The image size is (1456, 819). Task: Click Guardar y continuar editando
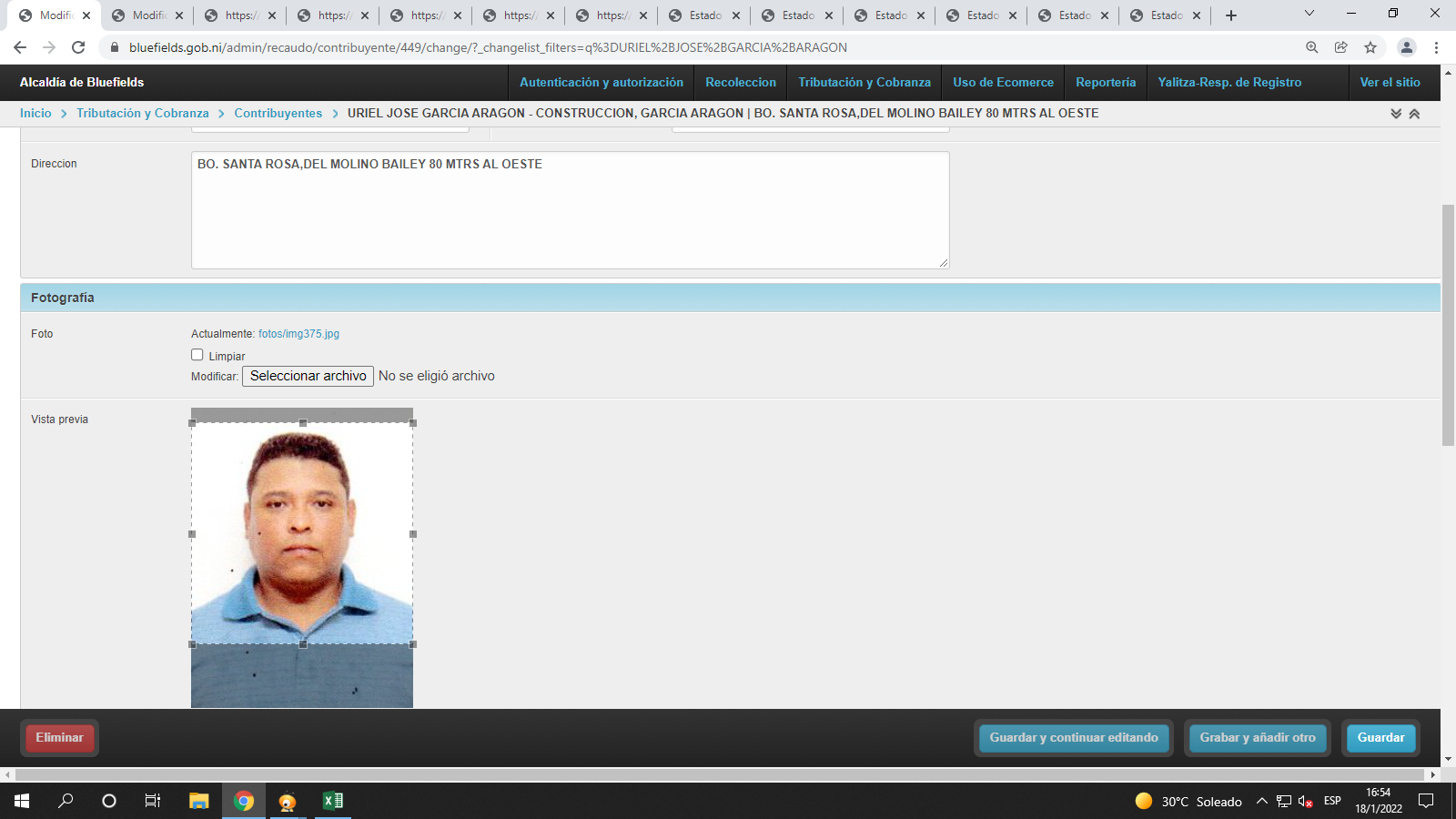click(1074, 738)
